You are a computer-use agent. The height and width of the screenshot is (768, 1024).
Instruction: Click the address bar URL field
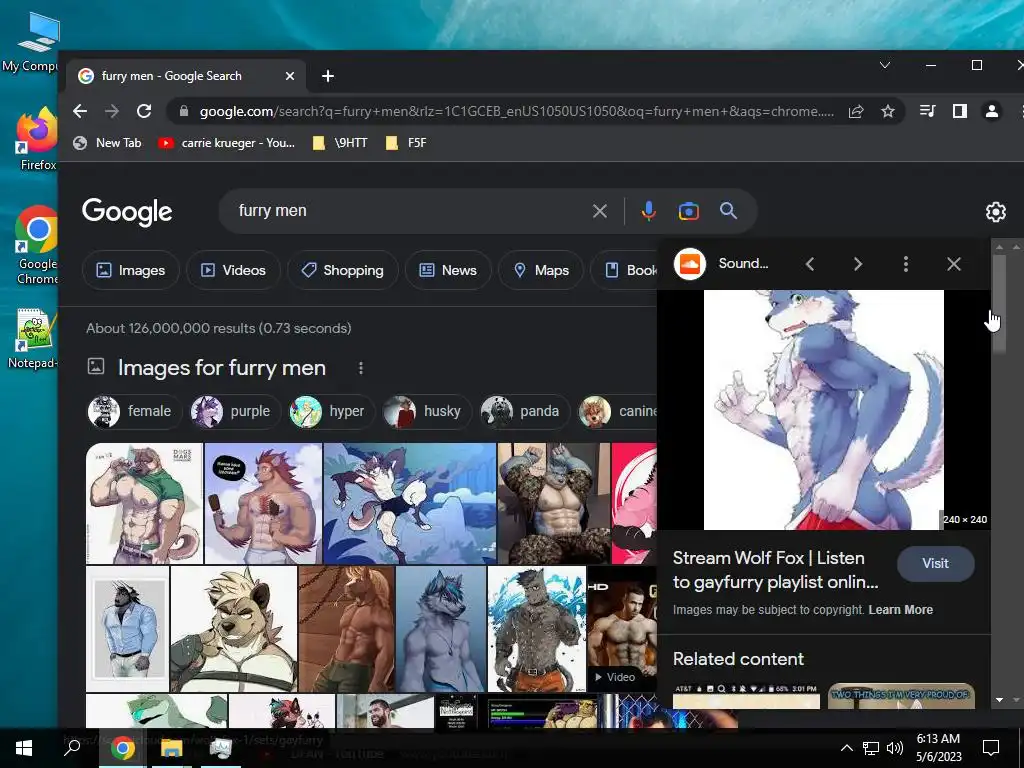tap(516, 111)
